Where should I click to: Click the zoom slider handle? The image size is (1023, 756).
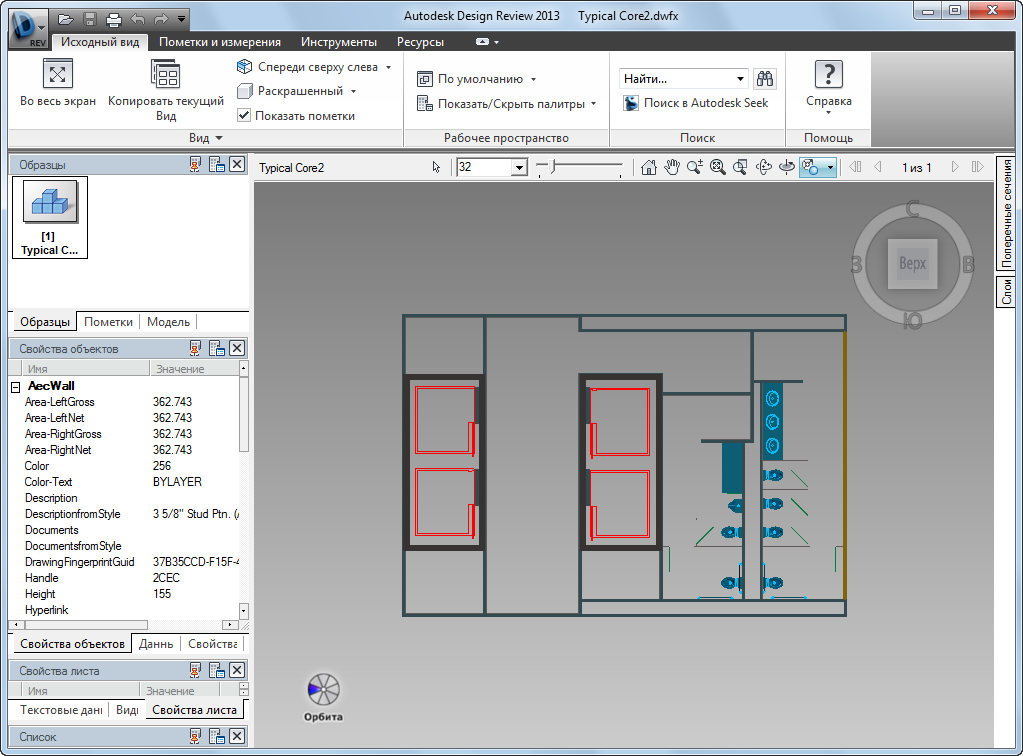pos(553,166)
